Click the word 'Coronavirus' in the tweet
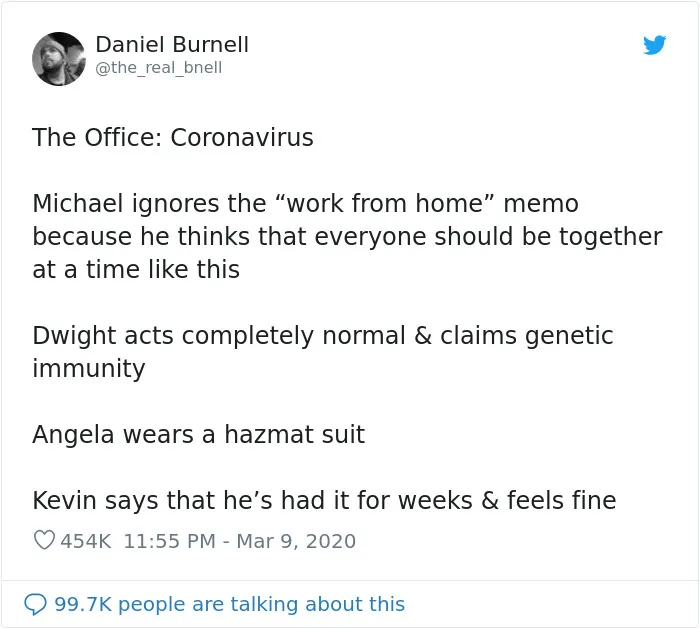 [x=242, y=137]
